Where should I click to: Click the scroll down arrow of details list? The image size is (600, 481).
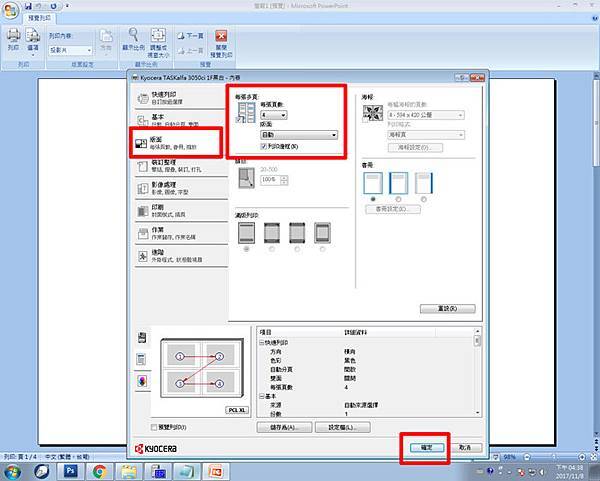477,413
